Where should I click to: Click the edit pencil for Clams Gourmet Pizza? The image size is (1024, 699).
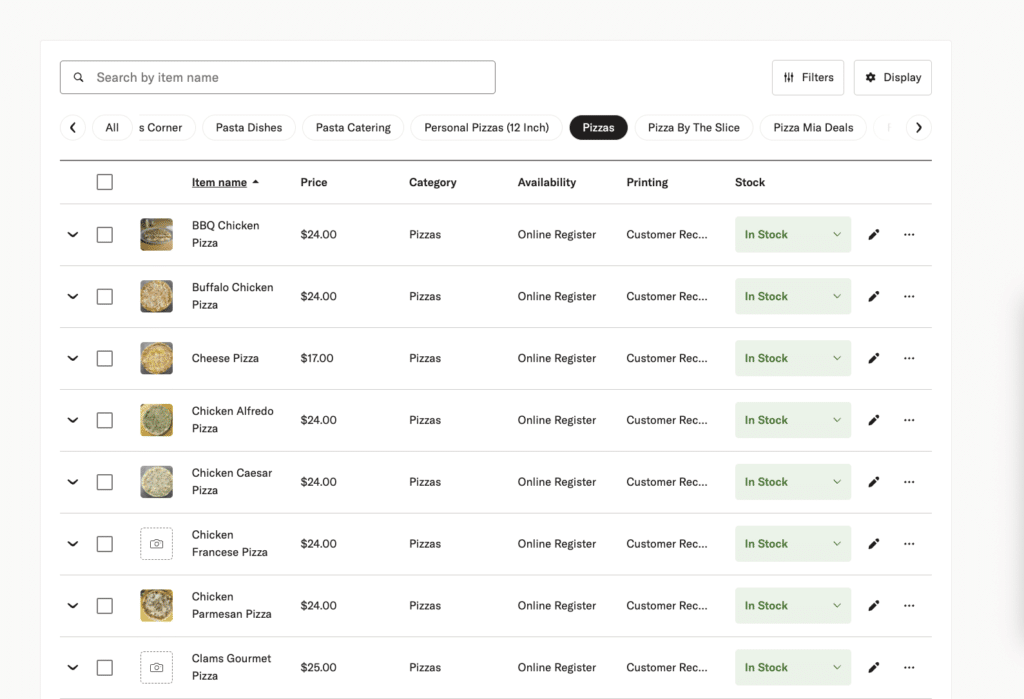pyautogui.click(x=873, y=667)
